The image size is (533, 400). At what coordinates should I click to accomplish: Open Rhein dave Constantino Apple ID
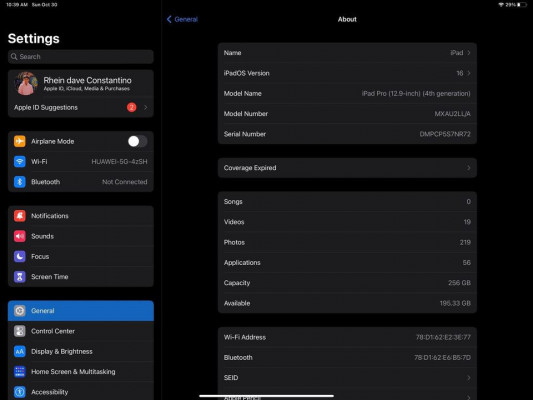pos(81,84)
